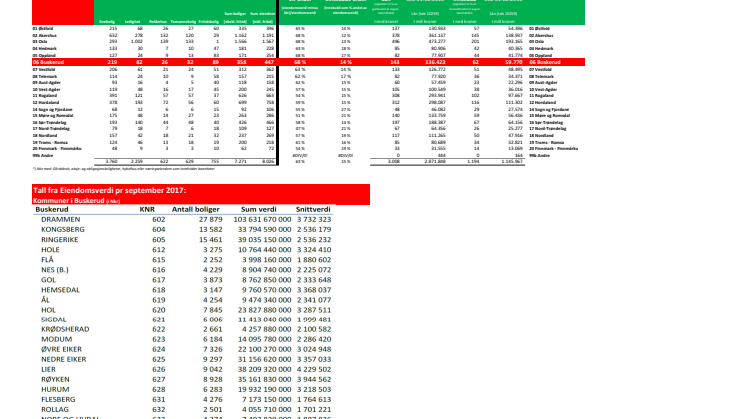The width and height of the screenshot is (746, 419).
Task: Select value 473.277 in the Oslo row
Action: pos(437,42)
